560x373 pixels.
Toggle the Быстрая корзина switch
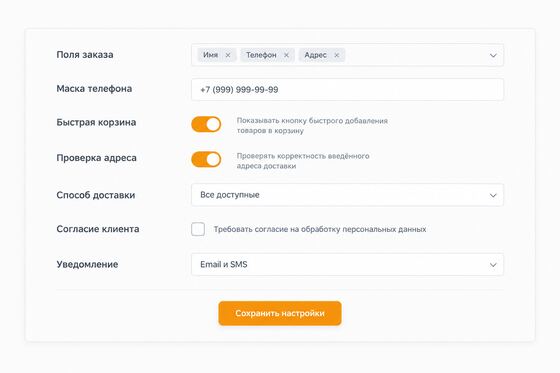coord(206,124)
